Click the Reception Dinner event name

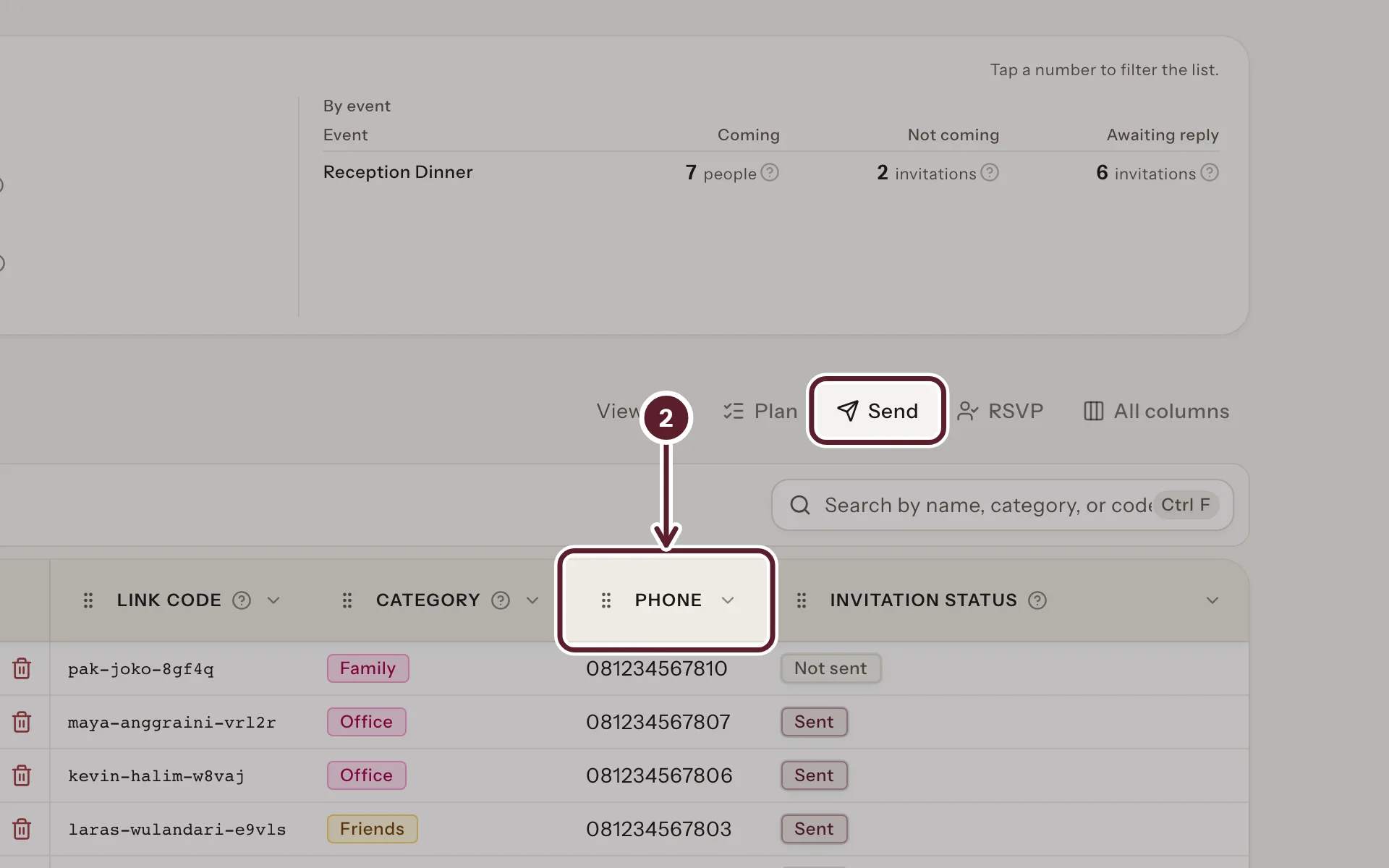coord(398,172)
